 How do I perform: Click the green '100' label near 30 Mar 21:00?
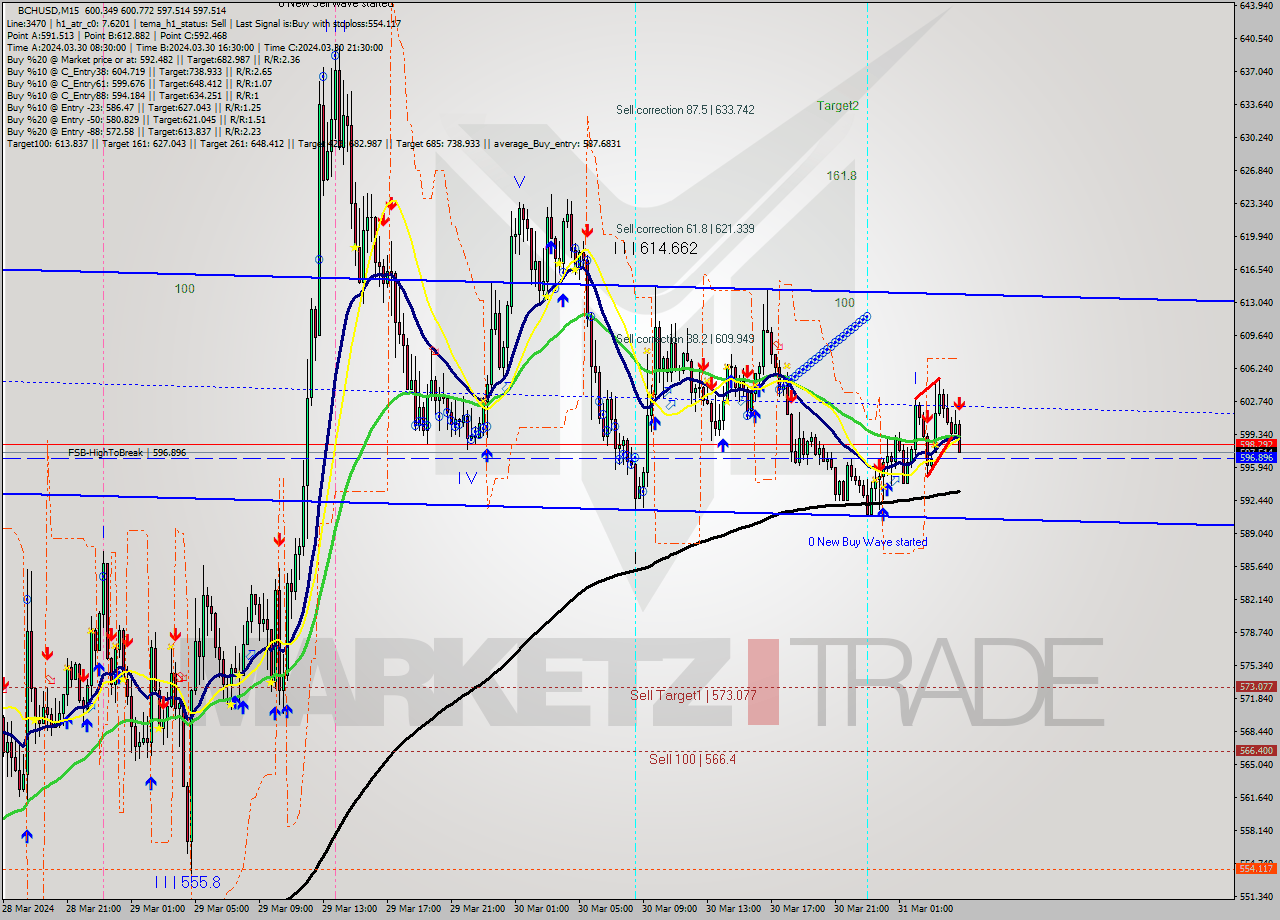(x=845, y=302)
